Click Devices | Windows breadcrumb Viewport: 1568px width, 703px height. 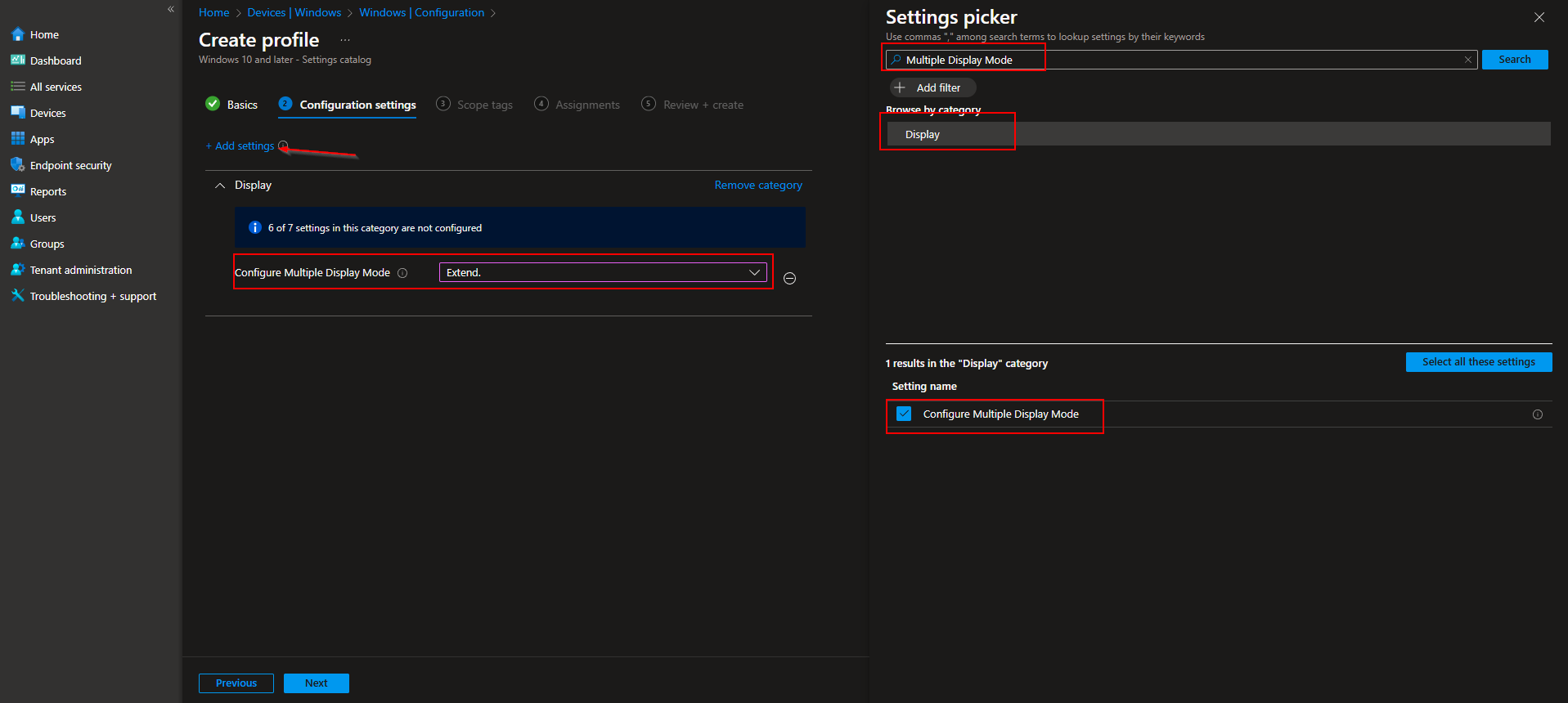(294, 12)
